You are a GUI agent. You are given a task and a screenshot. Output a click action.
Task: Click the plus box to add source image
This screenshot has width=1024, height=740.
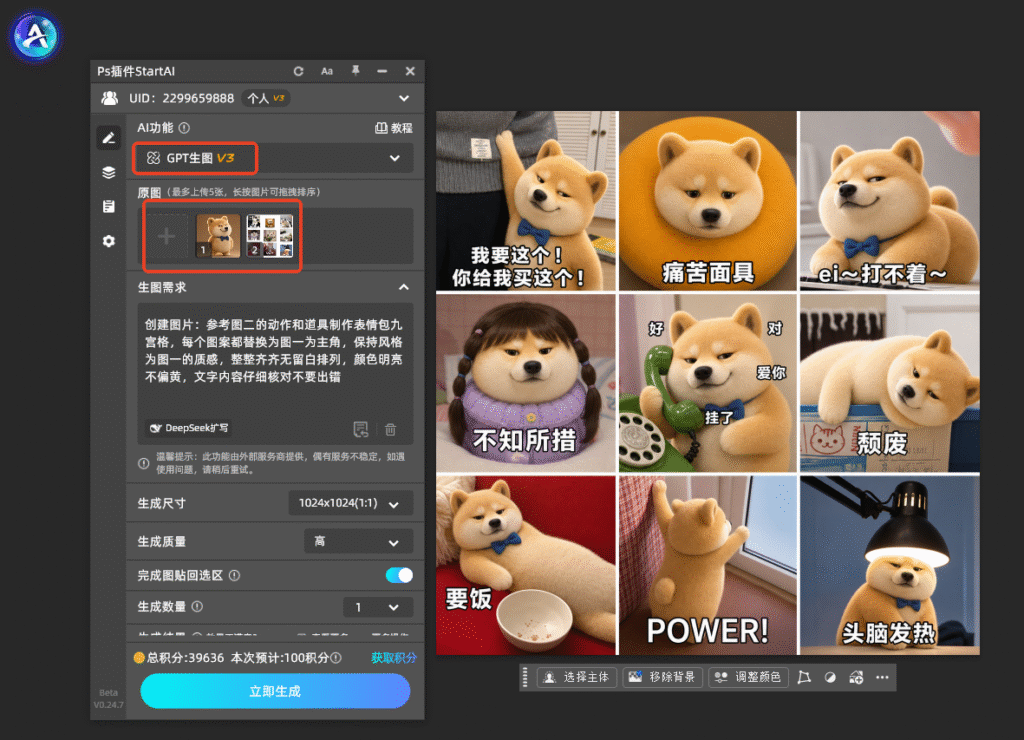(167, 236)
